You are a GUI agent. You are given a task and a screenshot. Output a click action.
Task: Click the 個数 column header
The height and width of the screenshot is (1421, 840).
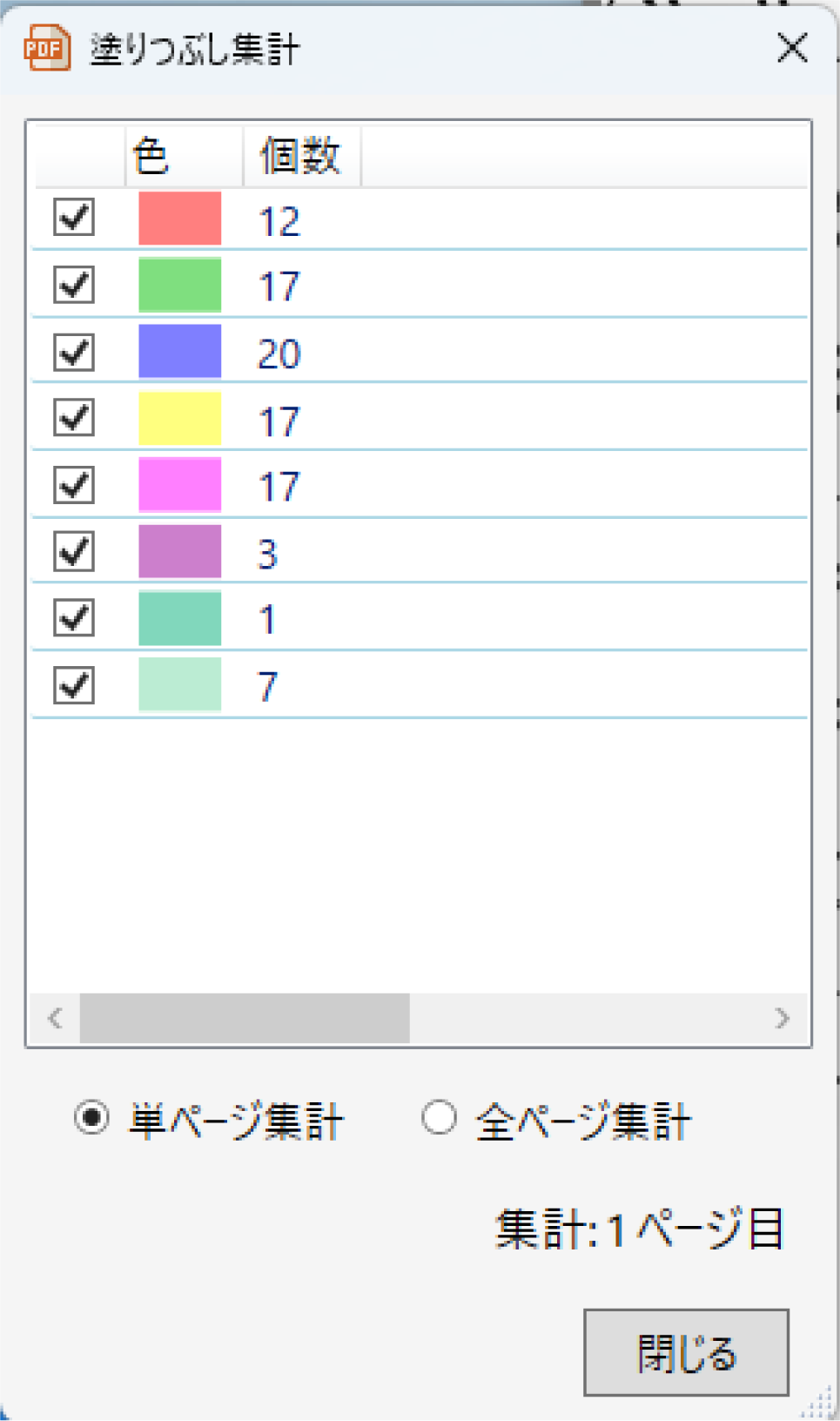[302, 157]
